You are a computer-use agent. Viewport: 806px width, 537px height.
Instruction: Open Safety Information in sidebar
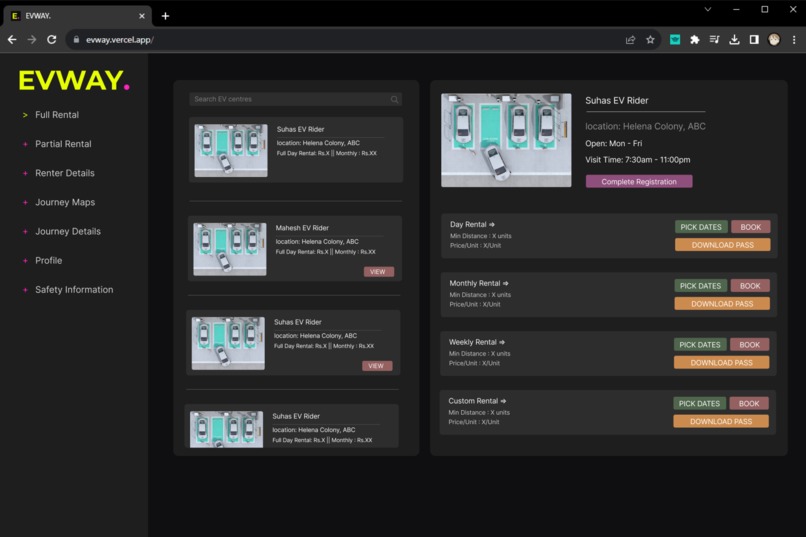click(74, 290)
